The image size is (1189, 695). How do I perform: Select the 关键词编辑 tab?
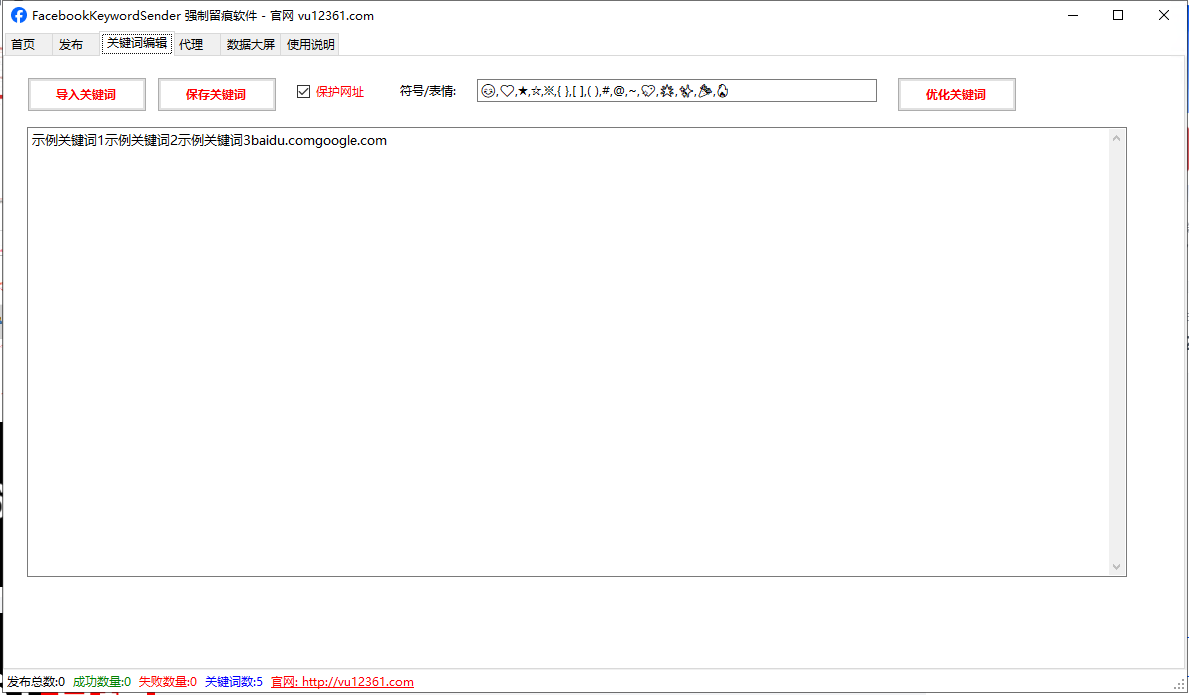pos(137,43)
